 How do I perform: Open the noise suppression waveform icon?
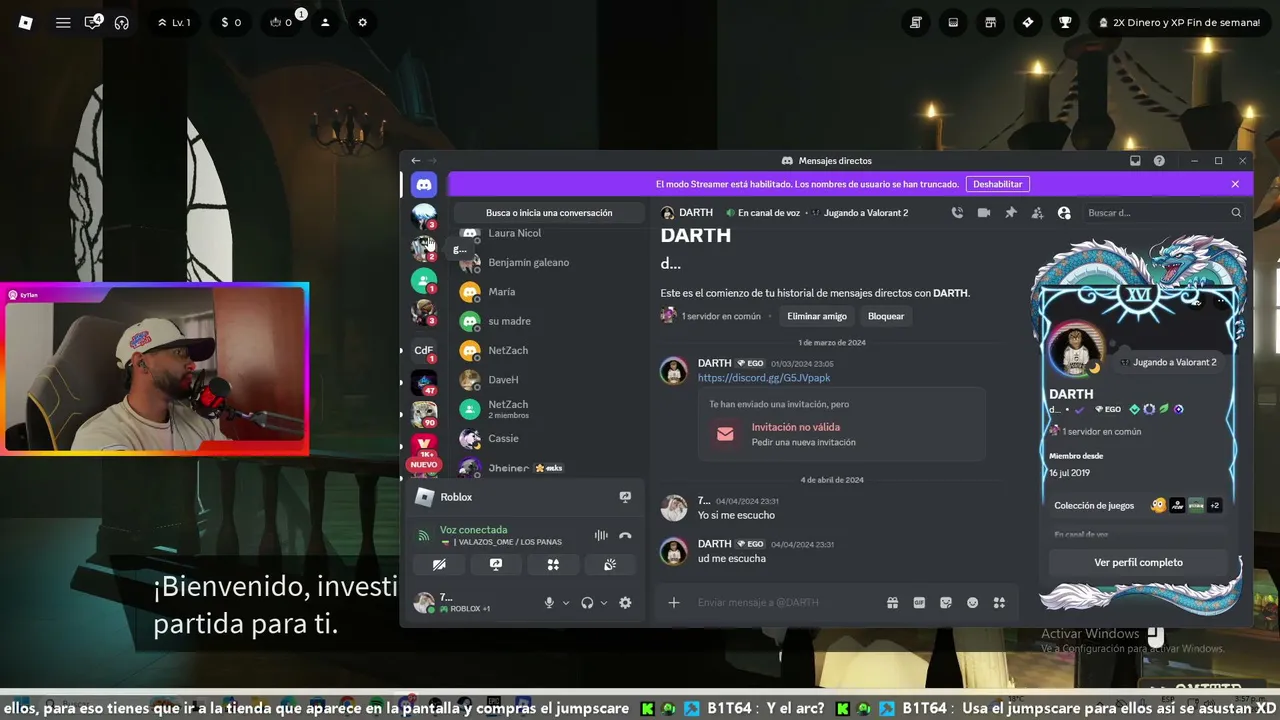pos(601,536)
